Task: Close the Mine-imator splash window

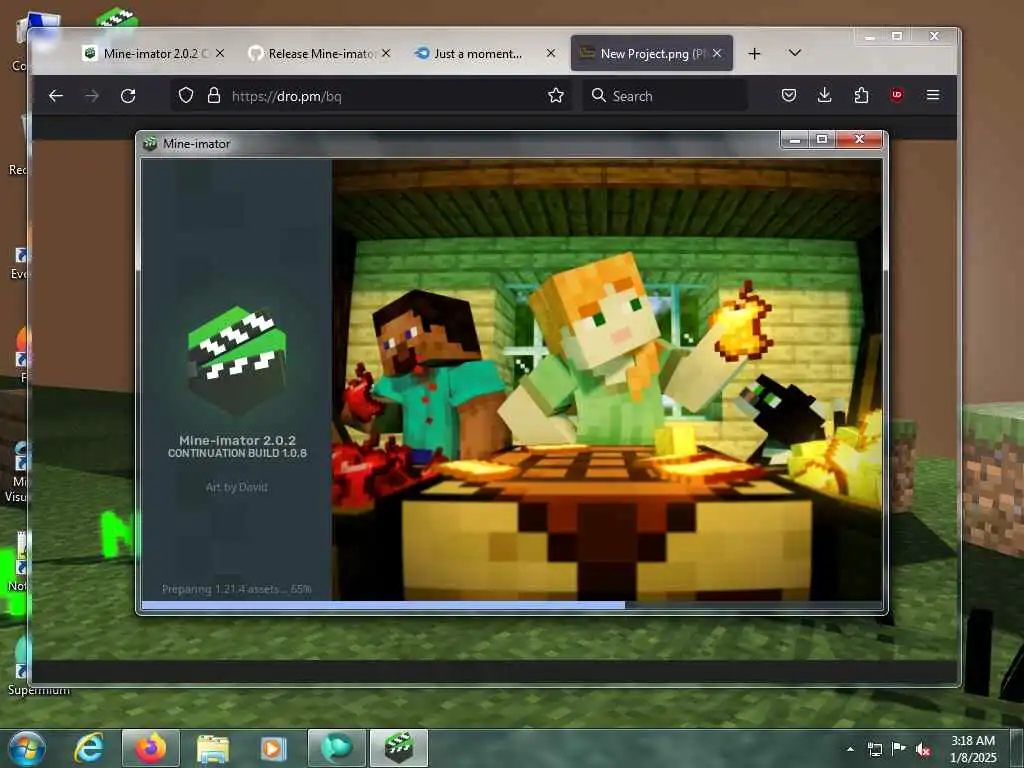Action: pos(859,140)
